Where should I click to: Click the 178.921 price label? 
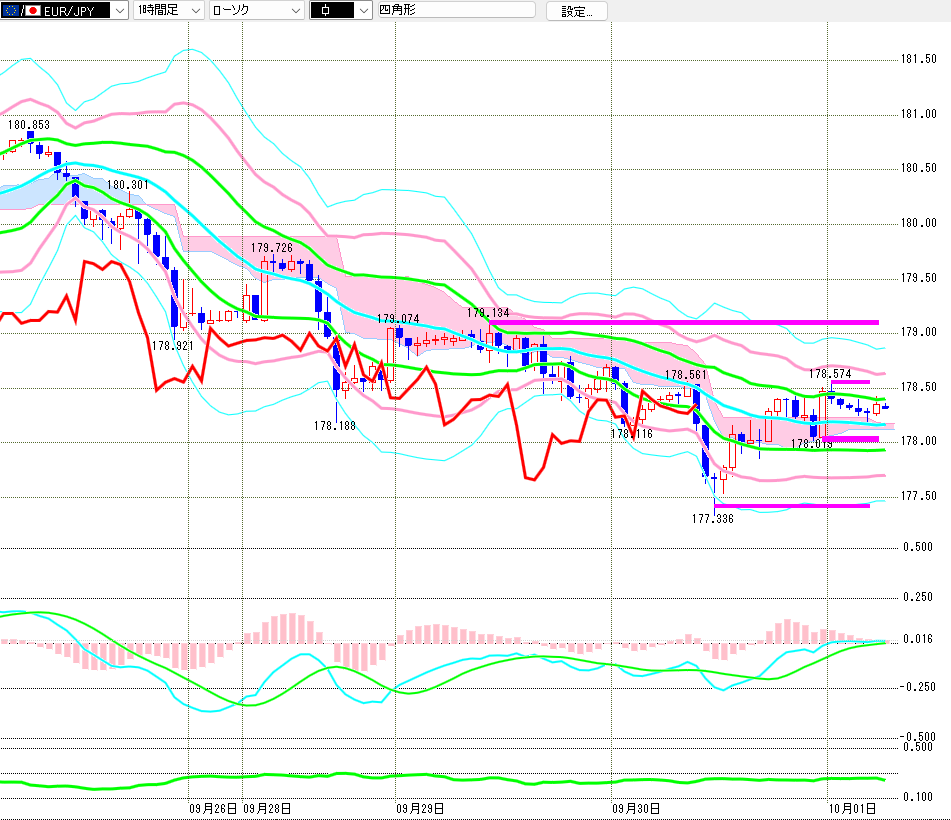[x=173, y=346]
